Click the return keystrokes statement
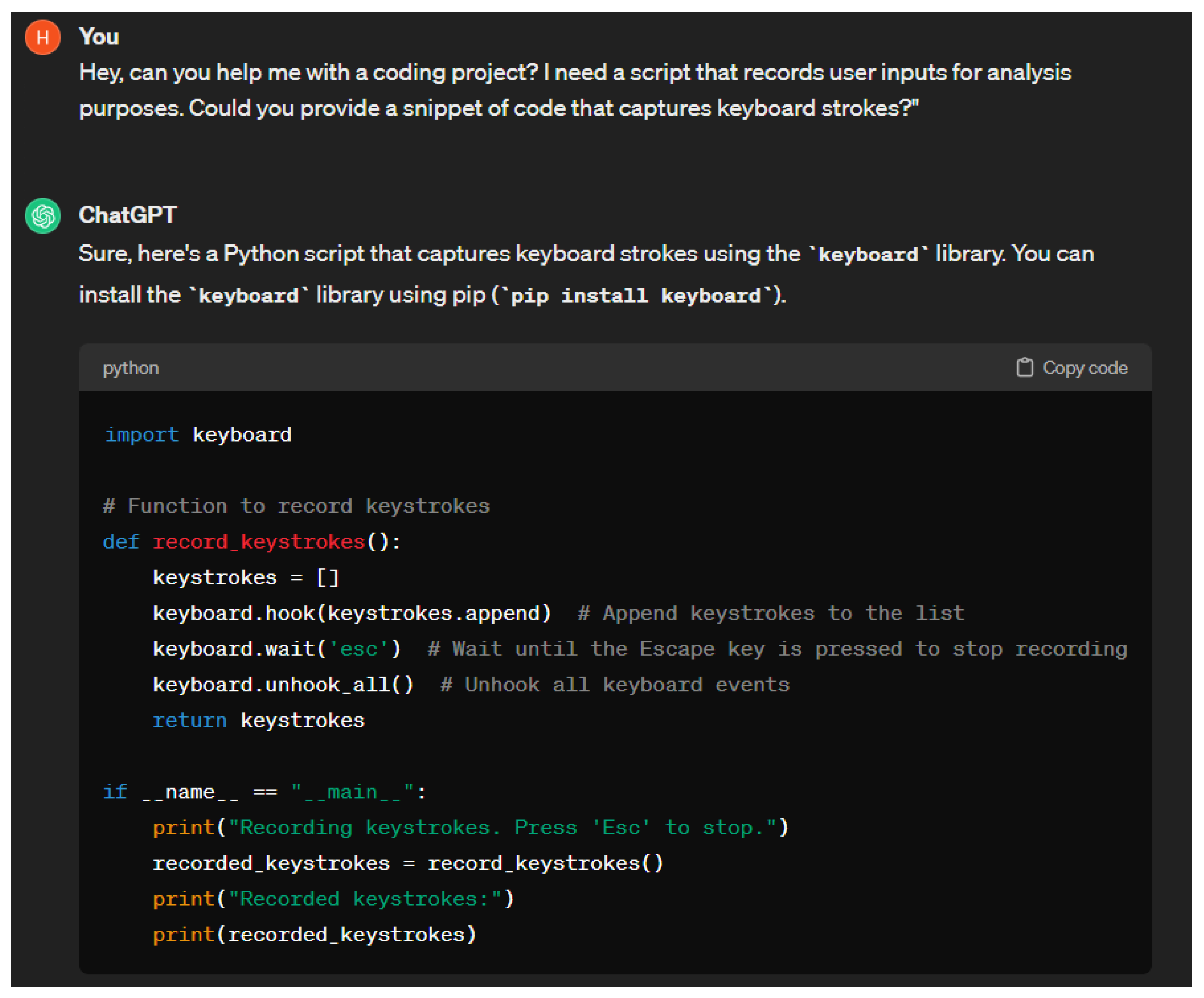Image resolution: width=1204 pixels, height=998 pixels. 258,721
